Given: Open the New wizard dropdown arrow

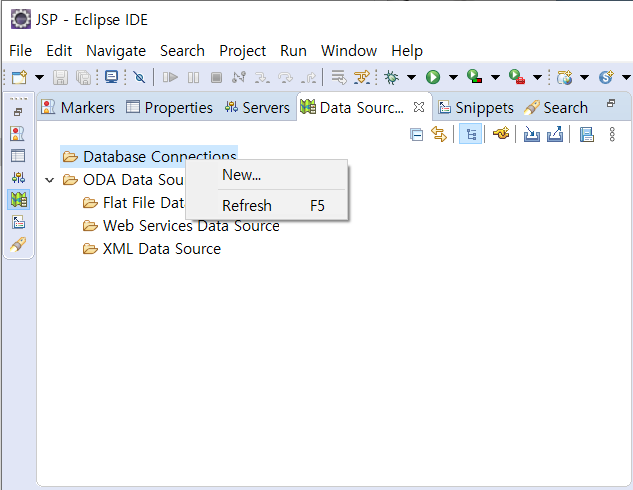Looking at the screenshot, I should tap(39, 77).
